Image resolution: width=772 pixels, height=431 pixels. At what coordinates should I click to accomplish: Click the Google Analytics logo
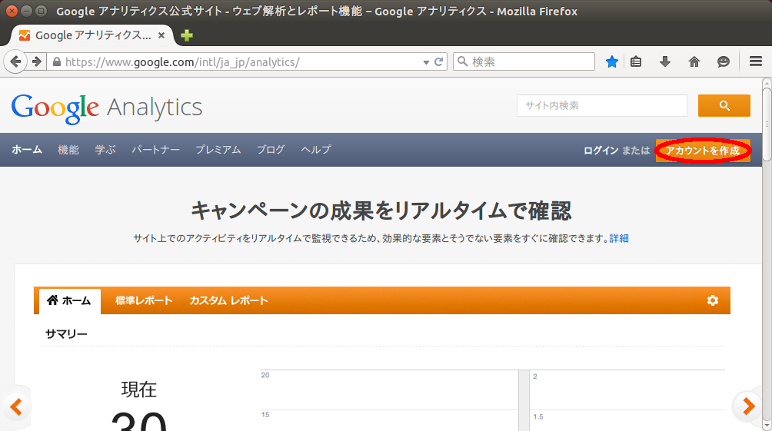[107, 108]
